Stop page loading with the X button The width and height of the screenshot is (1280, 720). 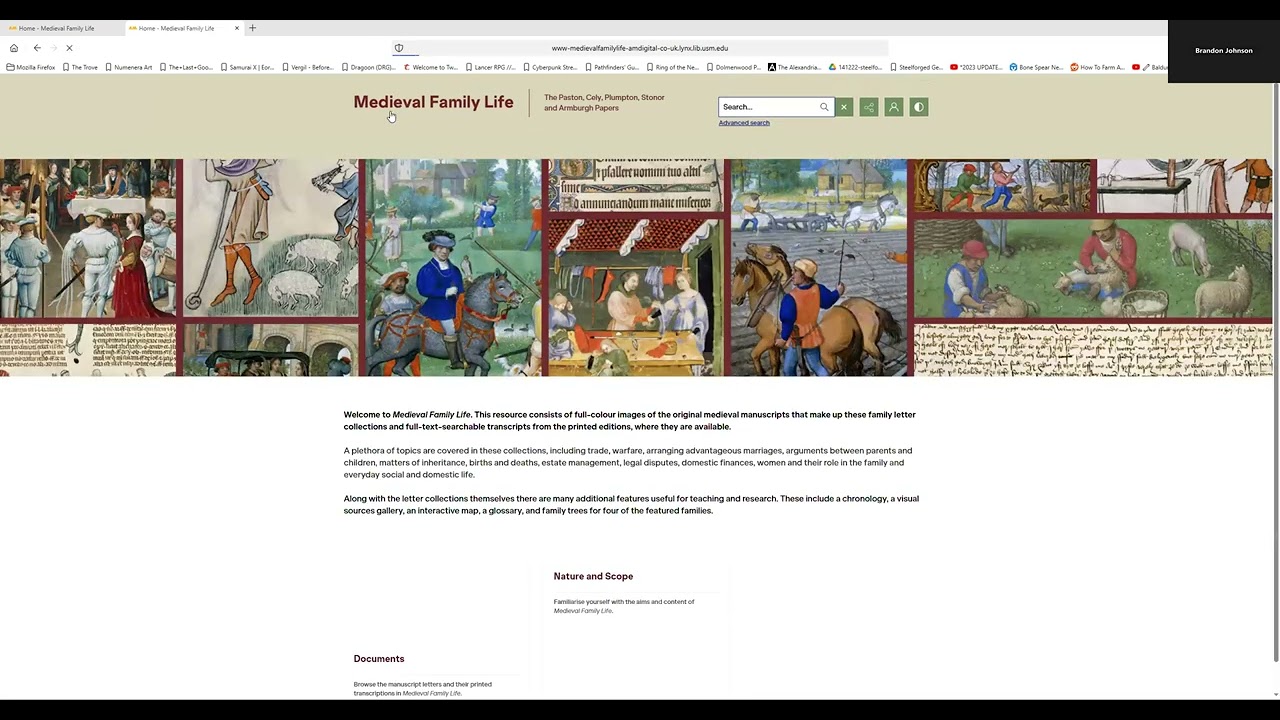[x=69, y=48]
